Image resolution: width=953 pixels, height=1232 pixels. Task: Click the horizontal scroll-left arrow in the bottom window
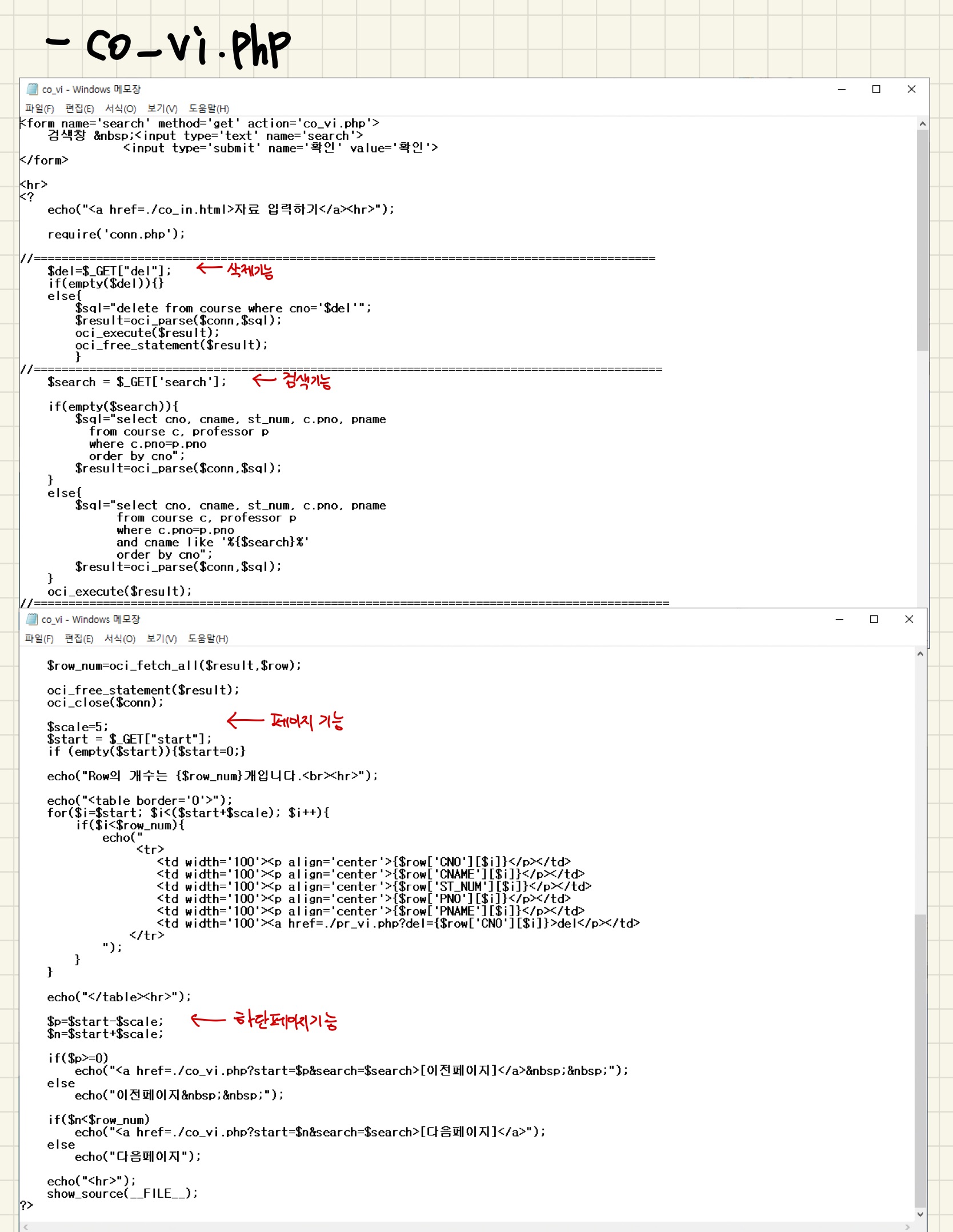pyautogui.click(x=25, y=1227)
